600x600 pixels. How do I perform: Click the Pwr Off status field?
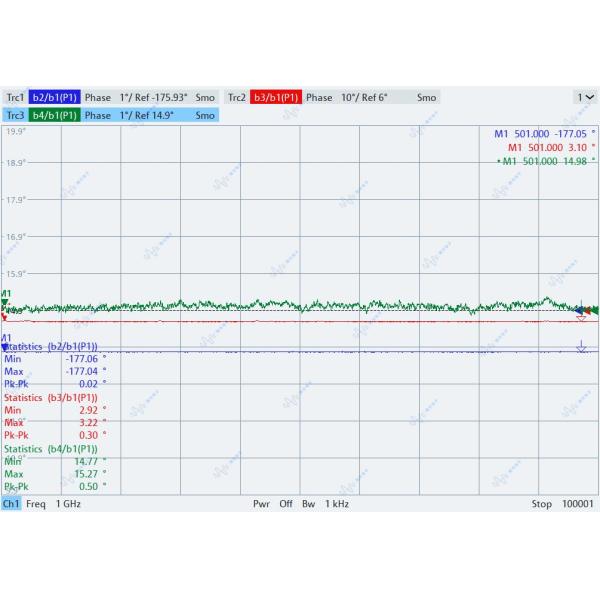(273, 504)
